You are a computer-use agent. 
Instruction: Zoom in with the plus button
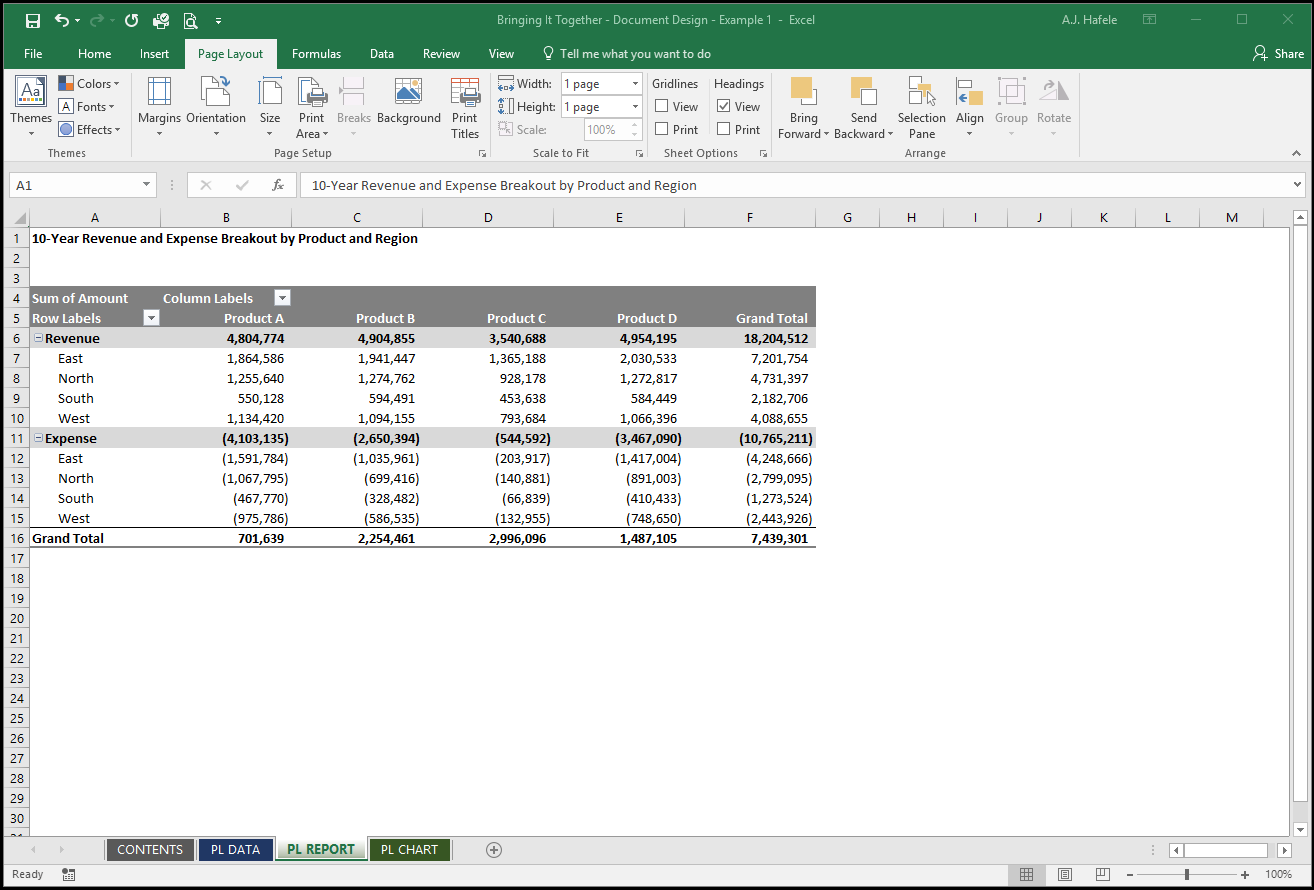pos(1243,874)
